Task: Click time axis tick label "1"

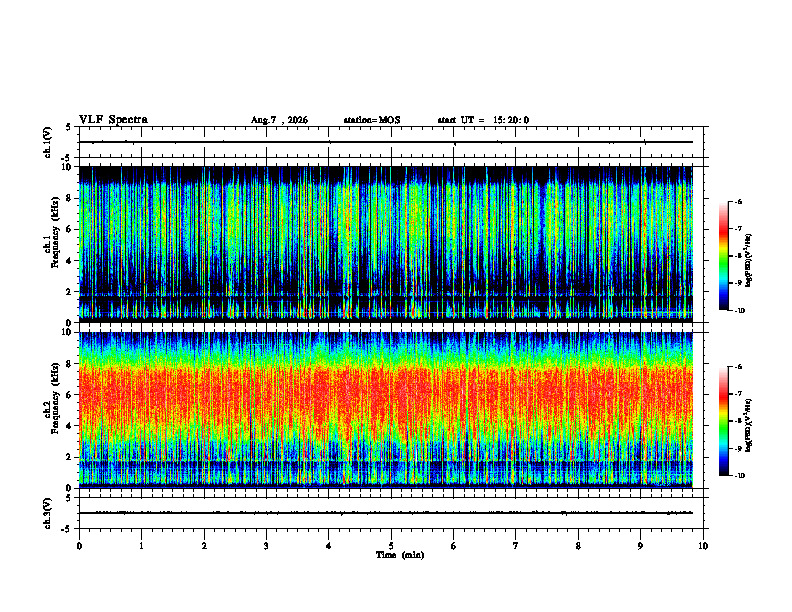Action: coord(141,546)
